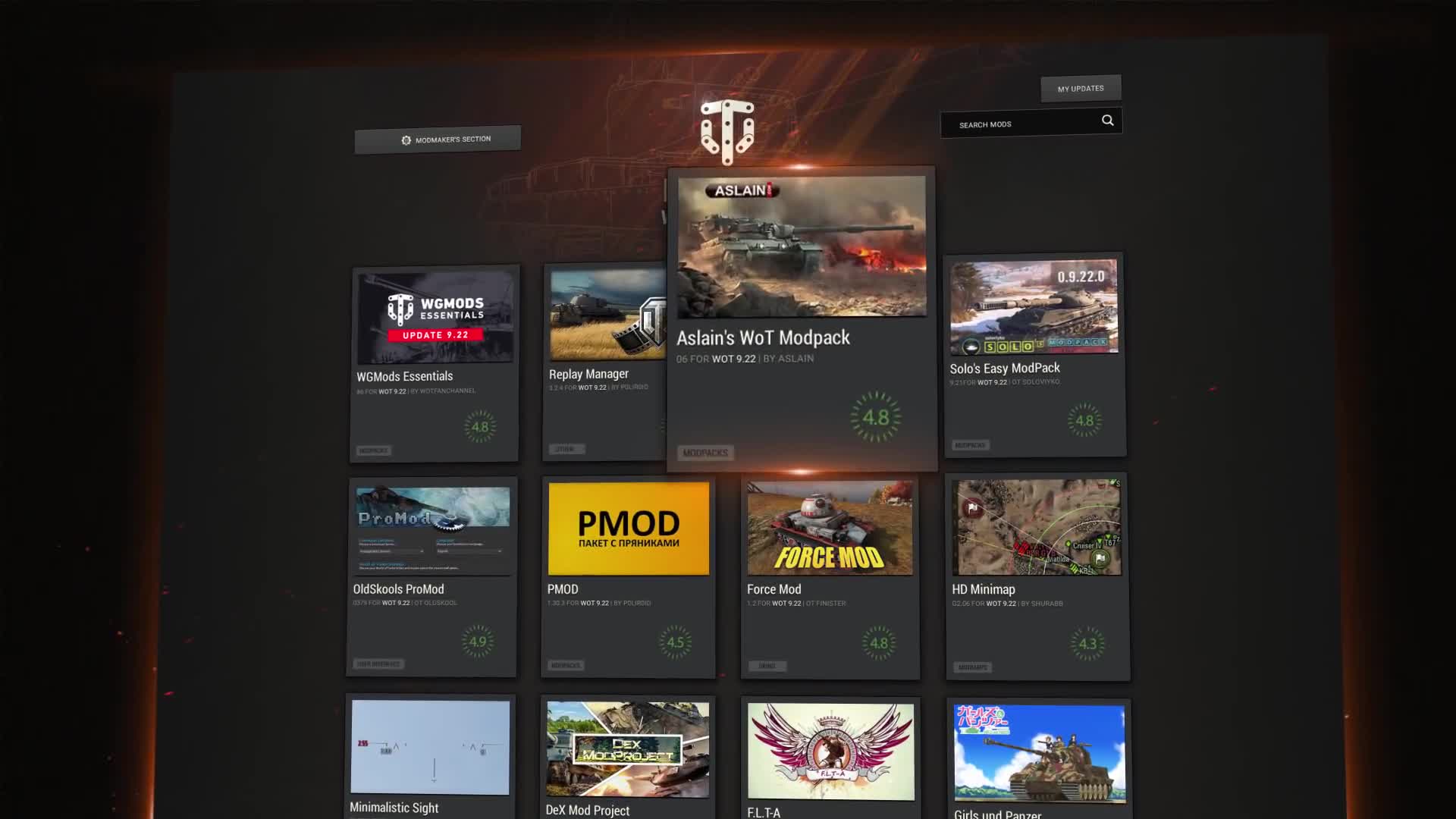Click the 4.8 rating on Force Mod

coord(879,643)
